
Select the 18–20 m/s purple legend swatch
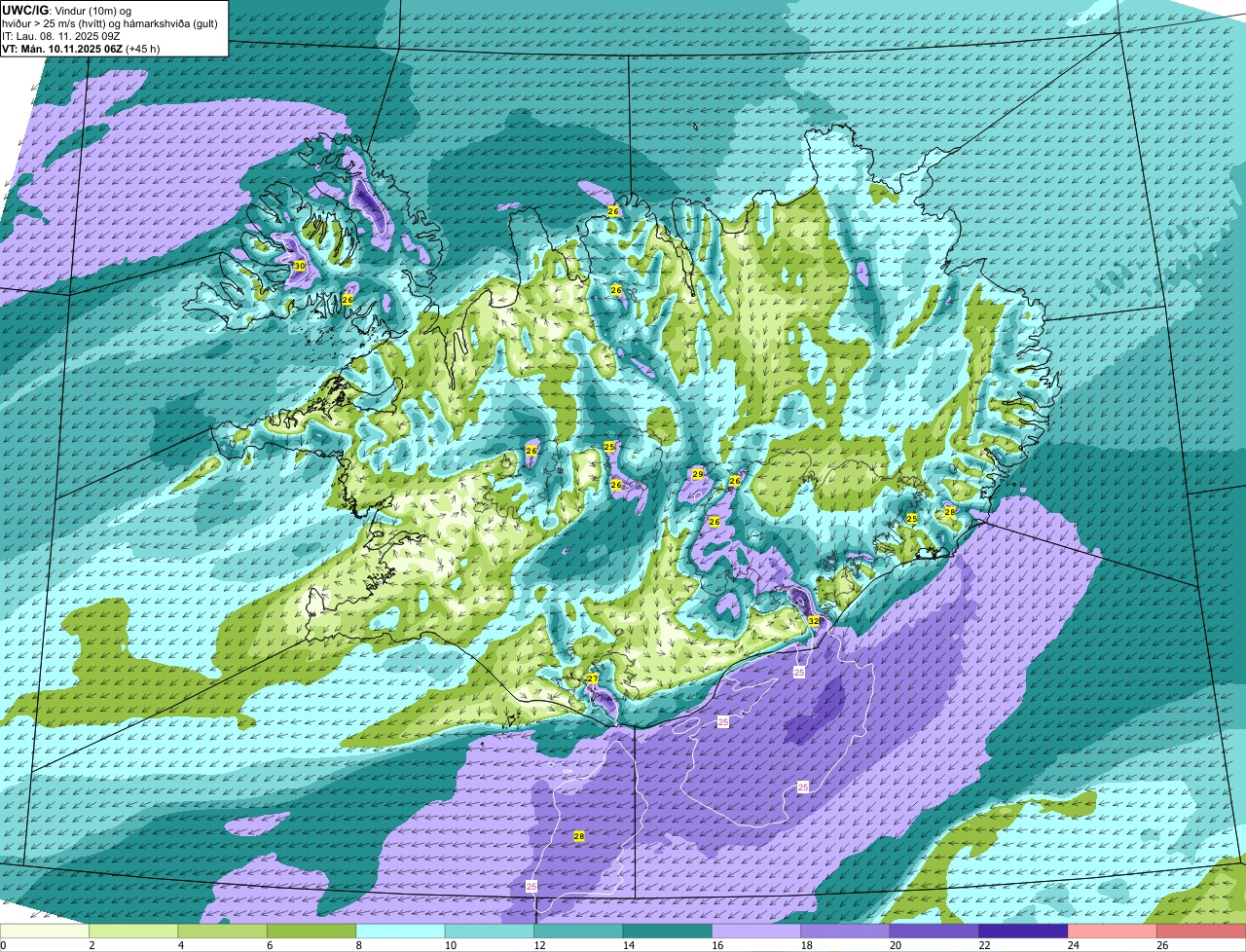(845, 931)
